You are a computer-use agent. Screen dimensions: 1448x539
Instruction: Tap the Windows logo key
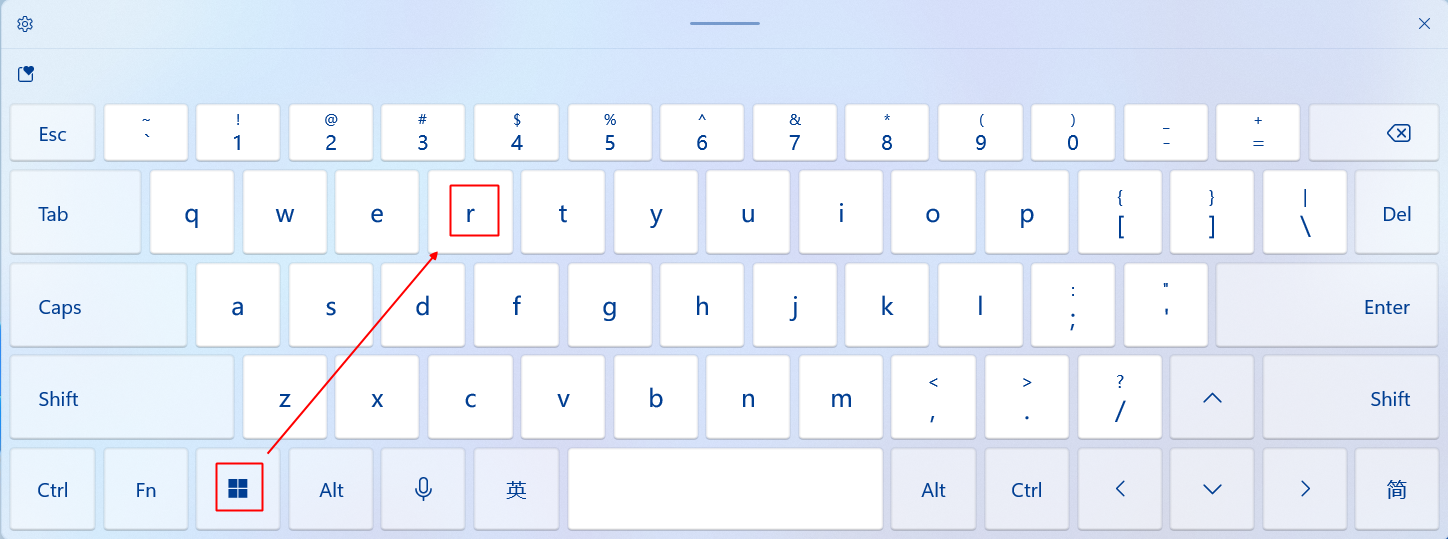tap(238, 489)
